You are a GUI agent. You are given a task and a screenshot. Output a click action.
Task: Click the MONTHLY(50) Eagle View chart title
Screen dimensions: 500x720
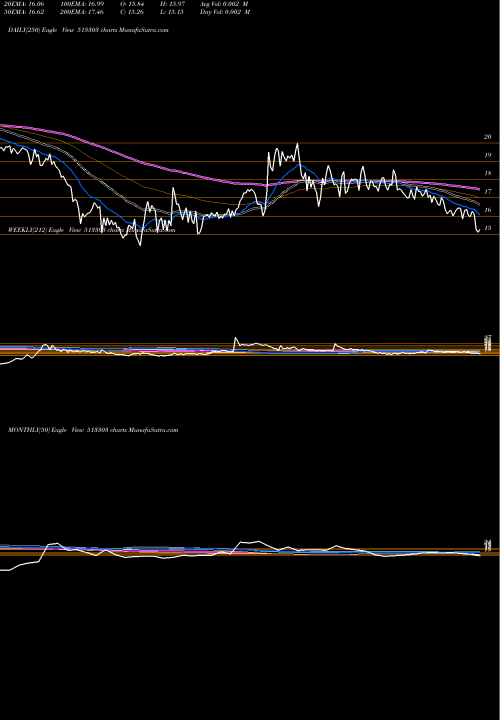click(x=93, y=430)
